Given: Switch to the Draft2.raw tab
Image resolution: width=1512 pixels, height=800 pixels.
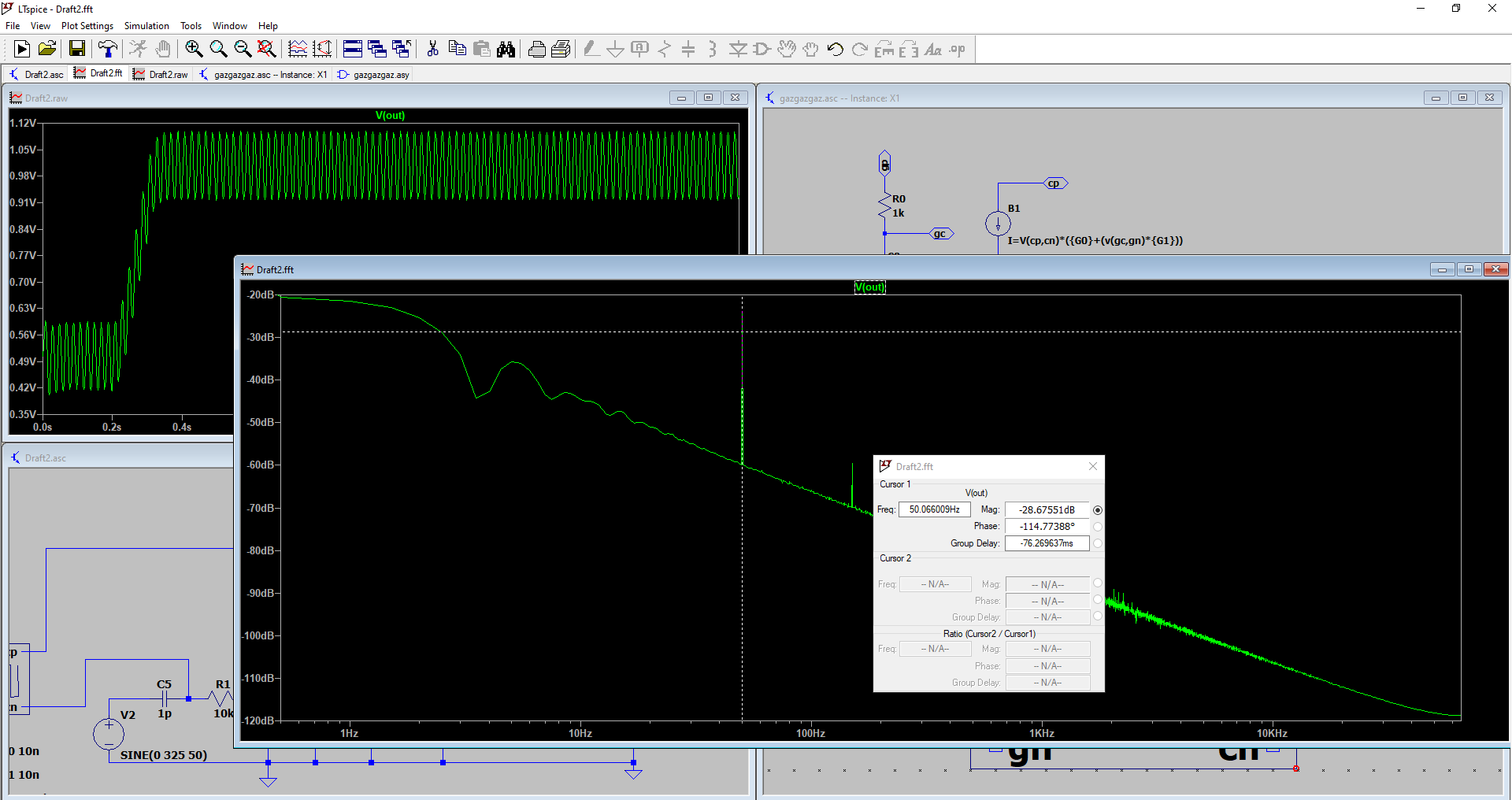Looking at the screenshot, I should tap(161, 75).
